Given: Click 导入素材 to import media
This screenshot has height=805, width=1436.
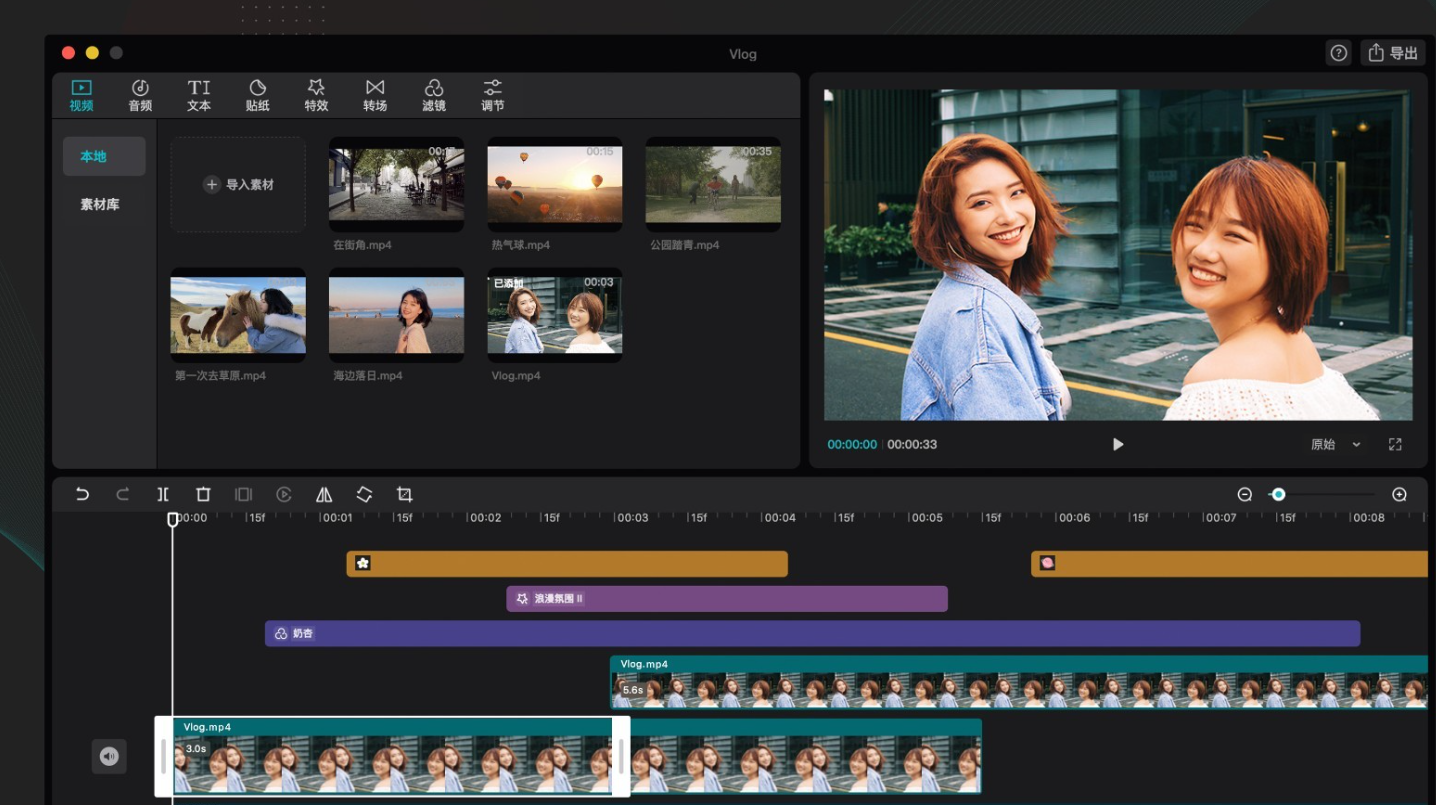Looking at the screenshot, I should tap(238, 185).
